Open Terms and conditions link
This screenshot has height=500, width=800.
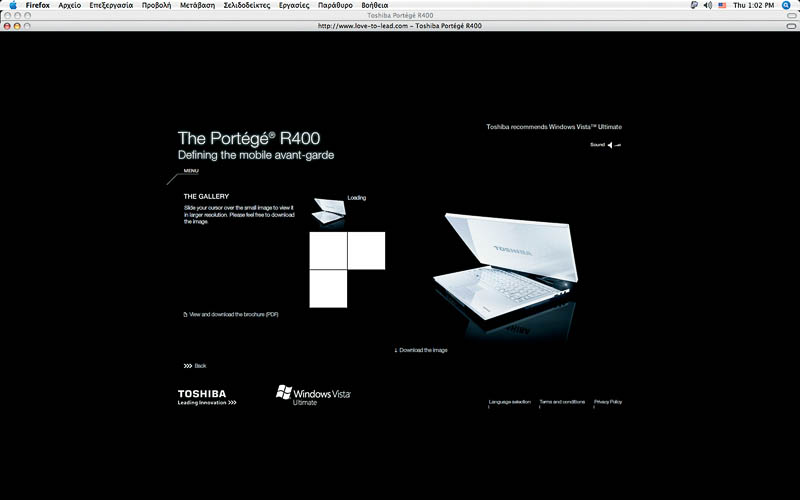pyautogui.click(x=562, y=402)
